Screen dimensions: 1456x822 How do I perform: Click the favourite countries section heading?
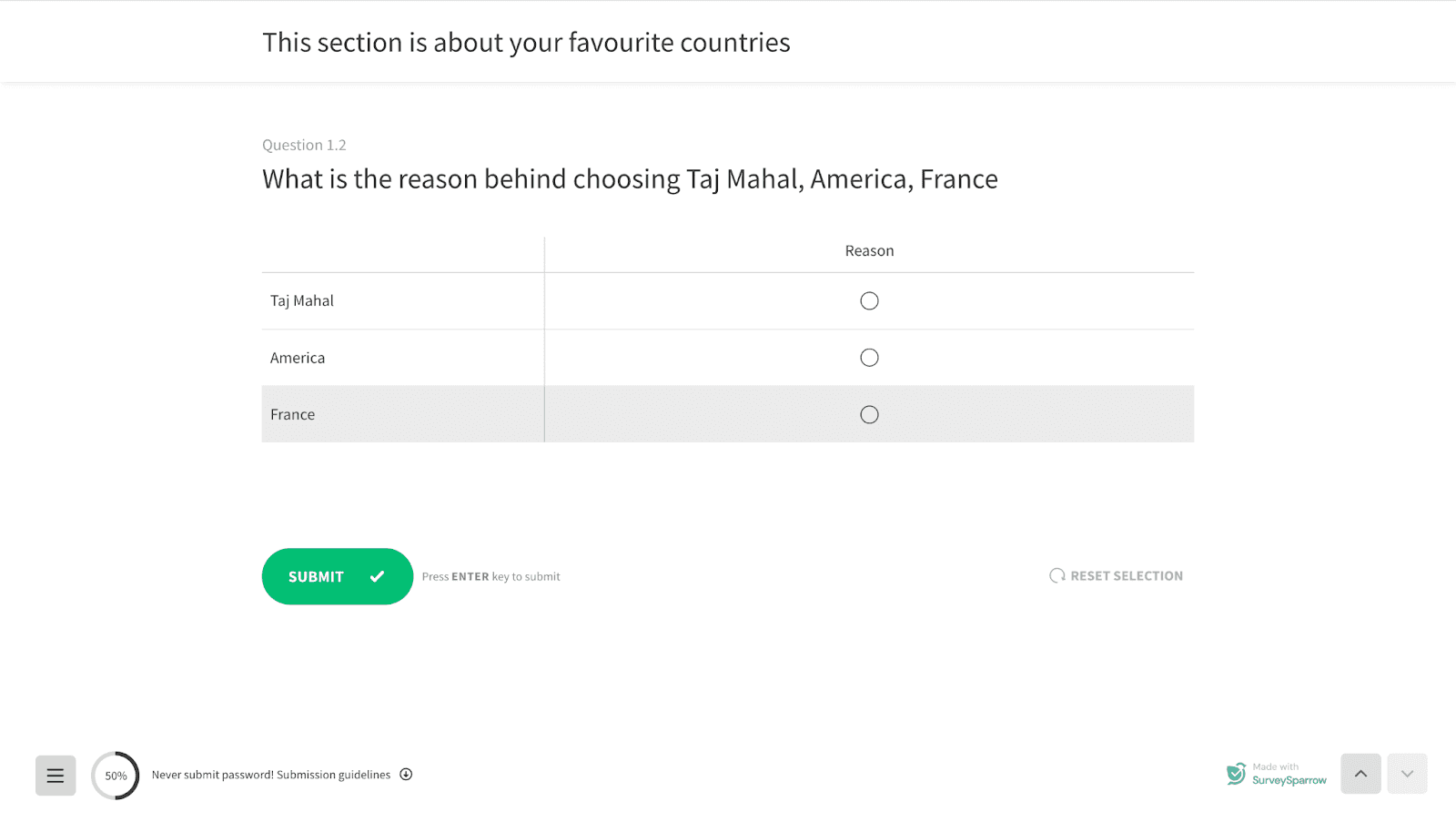coord(526,43)
